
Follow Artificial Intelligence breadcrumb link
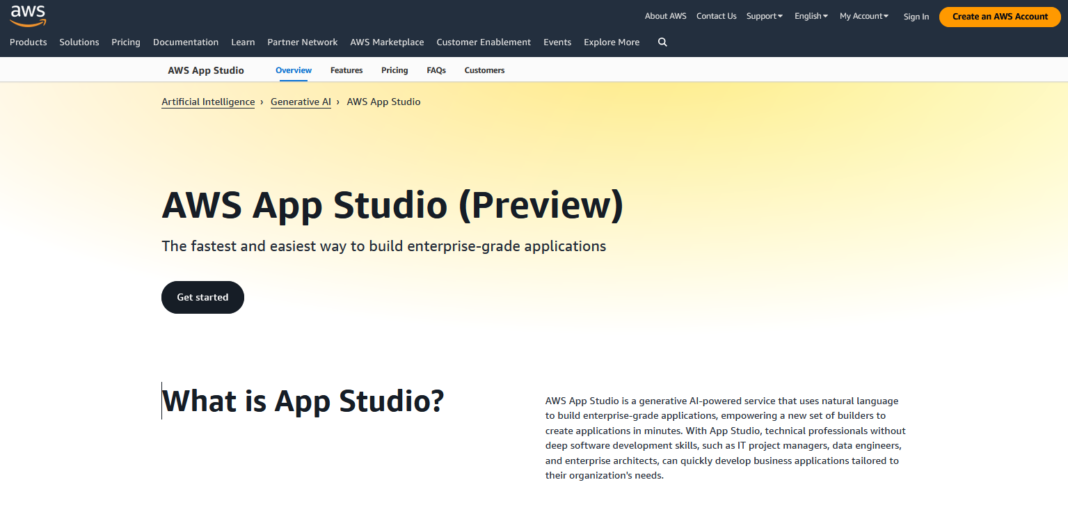pos(208,102)
